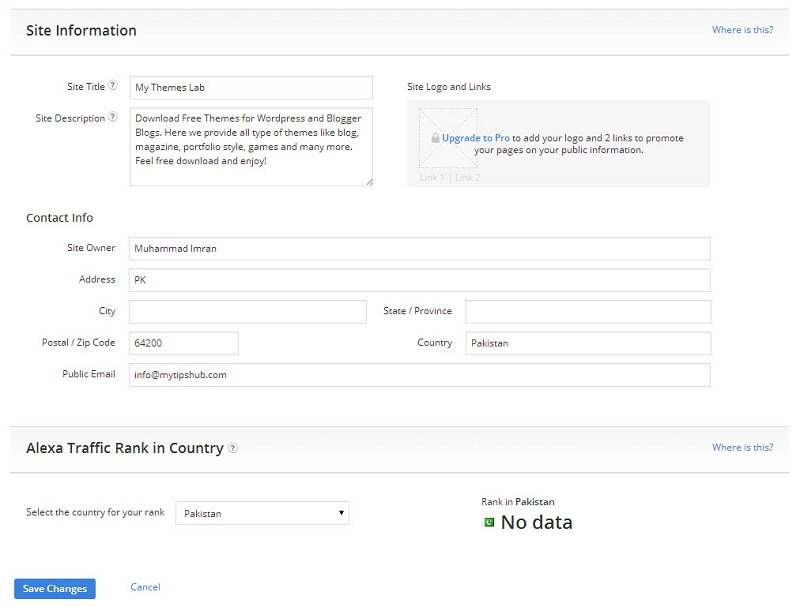The image size is (800, 607).
Task: Click the site logo placeholder image
Action: [448, 137]
